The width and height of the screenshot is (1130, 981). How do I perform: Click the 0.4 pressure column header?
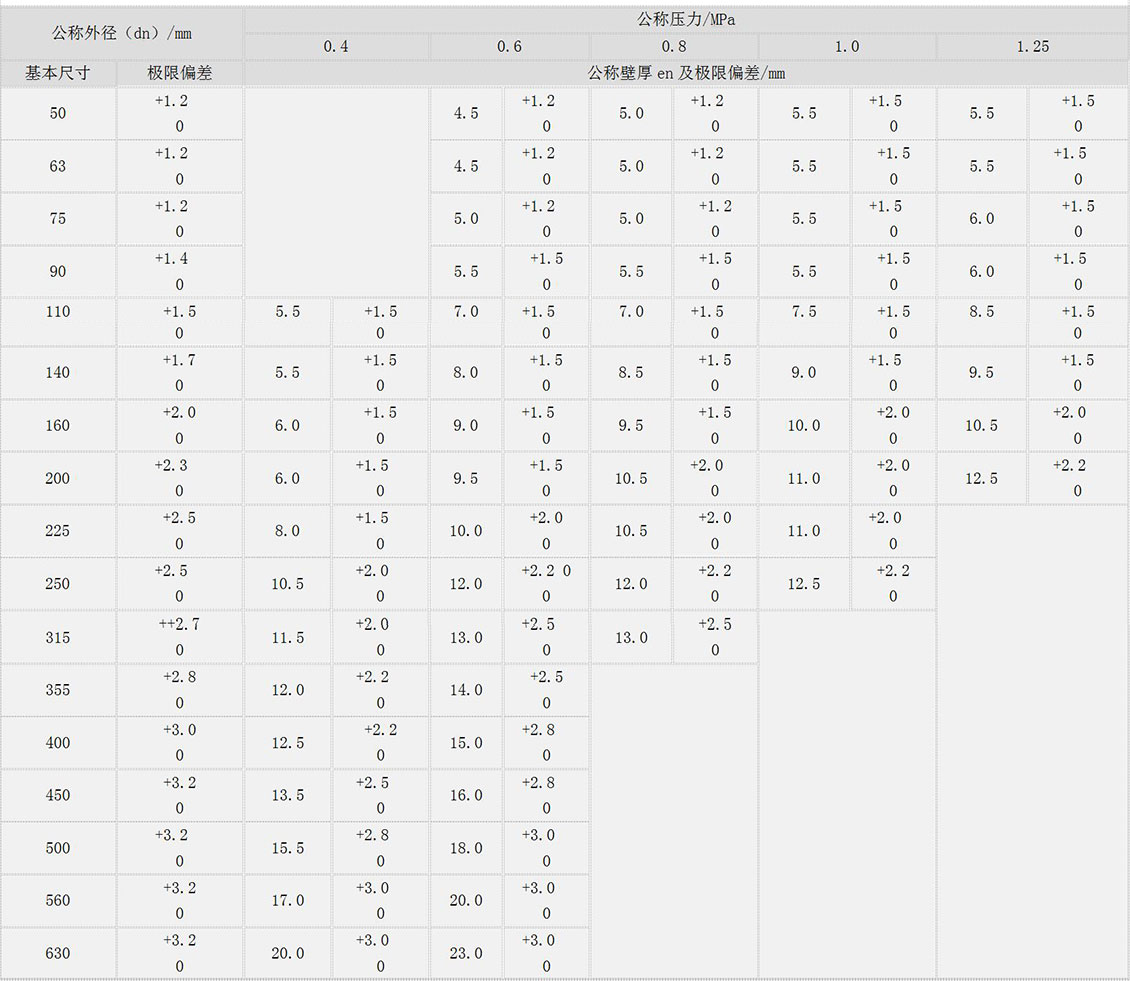pyautogui.click(x=336, y=47)
